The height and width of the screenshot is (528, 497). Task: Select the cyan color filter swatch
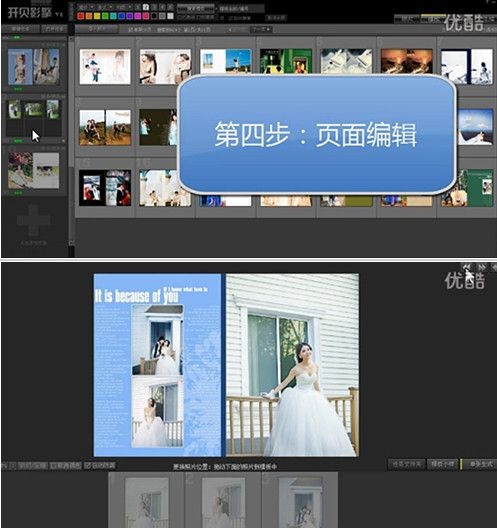113,16
